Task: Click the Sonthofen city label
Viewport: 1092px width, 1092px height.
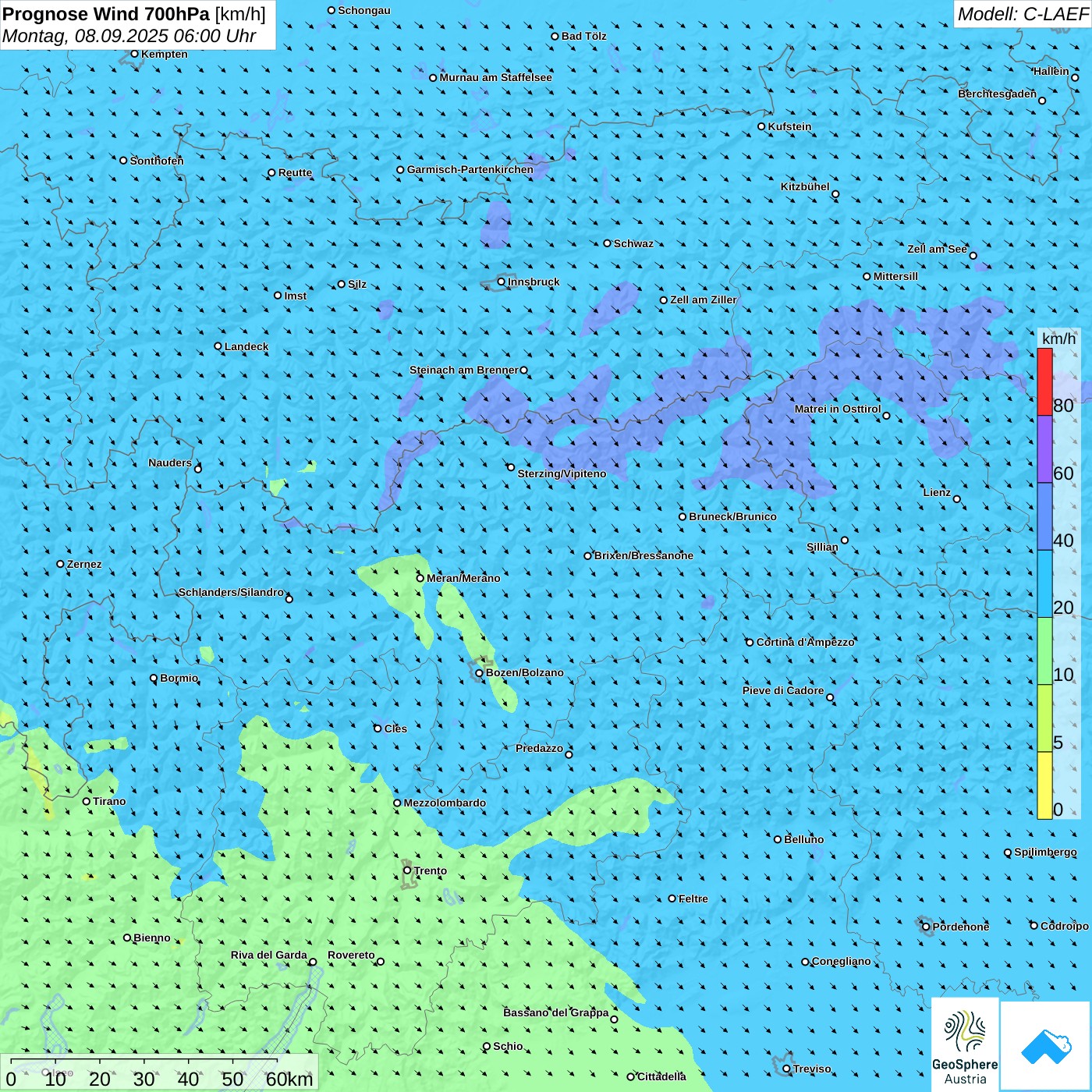Action: (x=157, y=161)
